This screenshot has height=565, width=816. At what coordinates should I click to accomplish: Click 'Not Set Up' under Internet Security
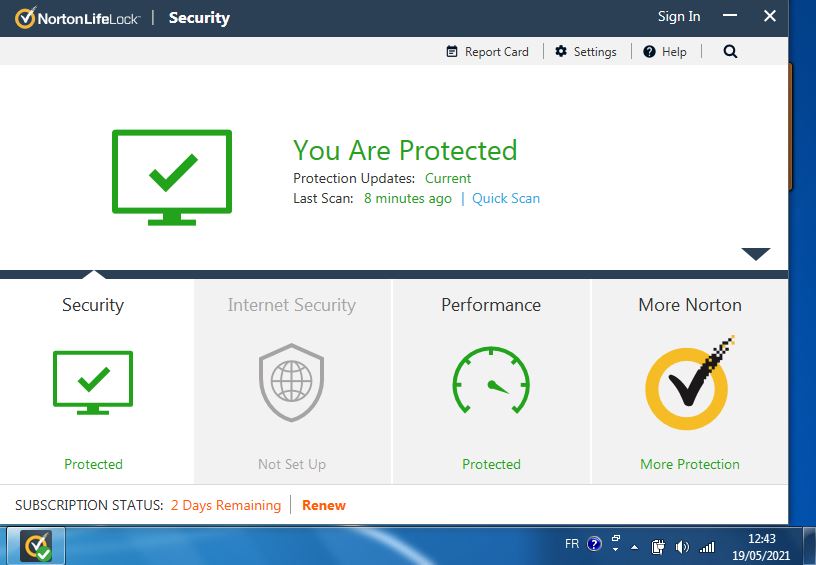pos(291,464)
